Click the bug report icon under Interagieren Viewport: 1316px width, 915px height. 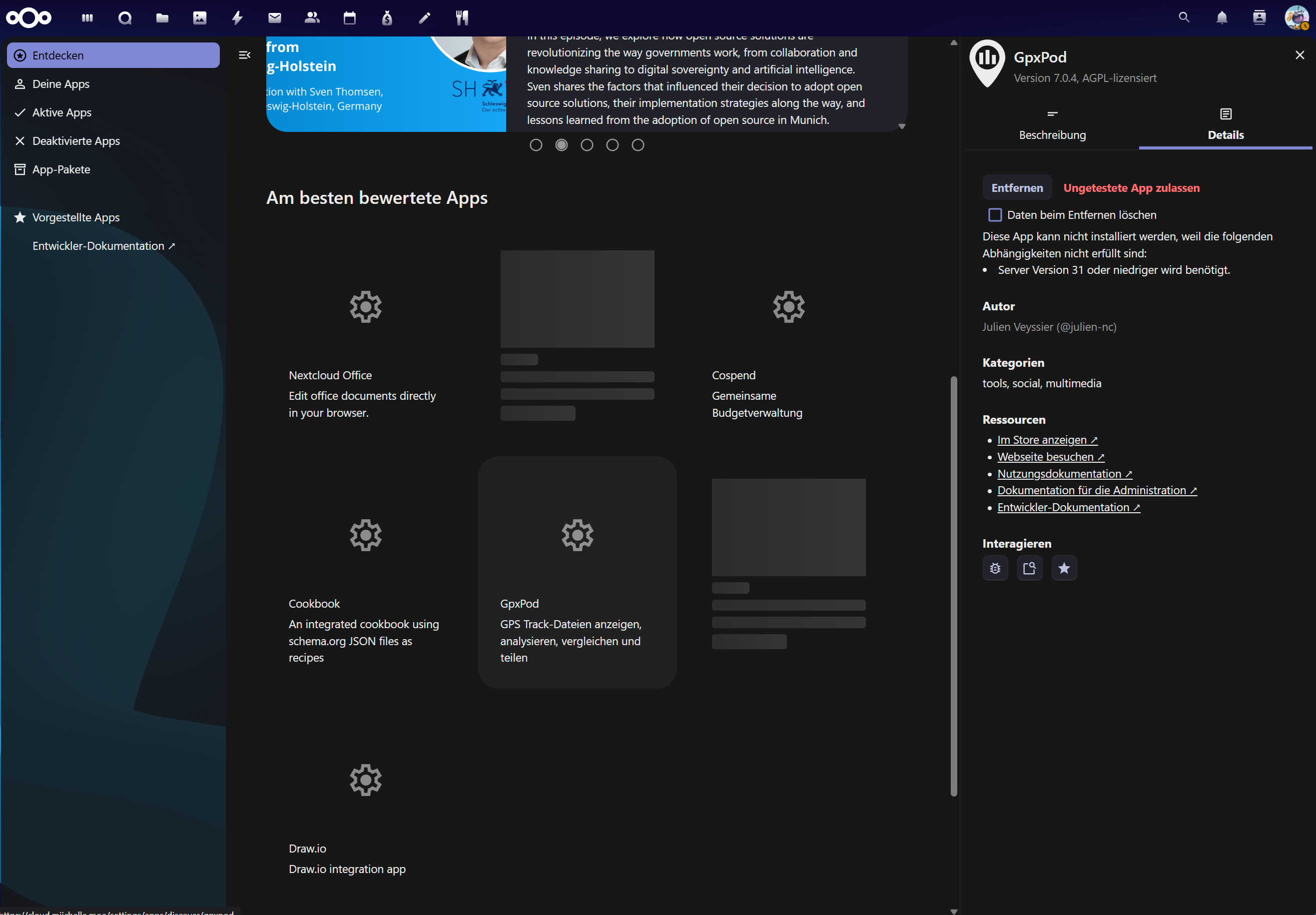pos(995,568)
